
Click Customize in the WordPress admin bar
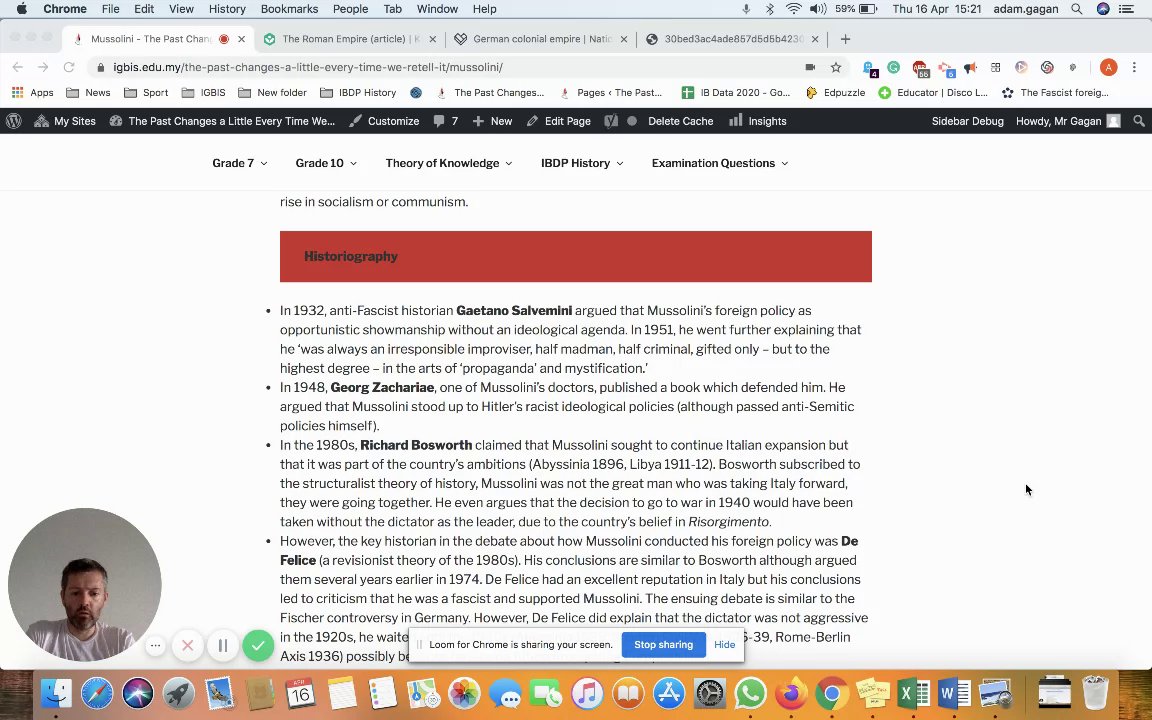click(384, 121)
